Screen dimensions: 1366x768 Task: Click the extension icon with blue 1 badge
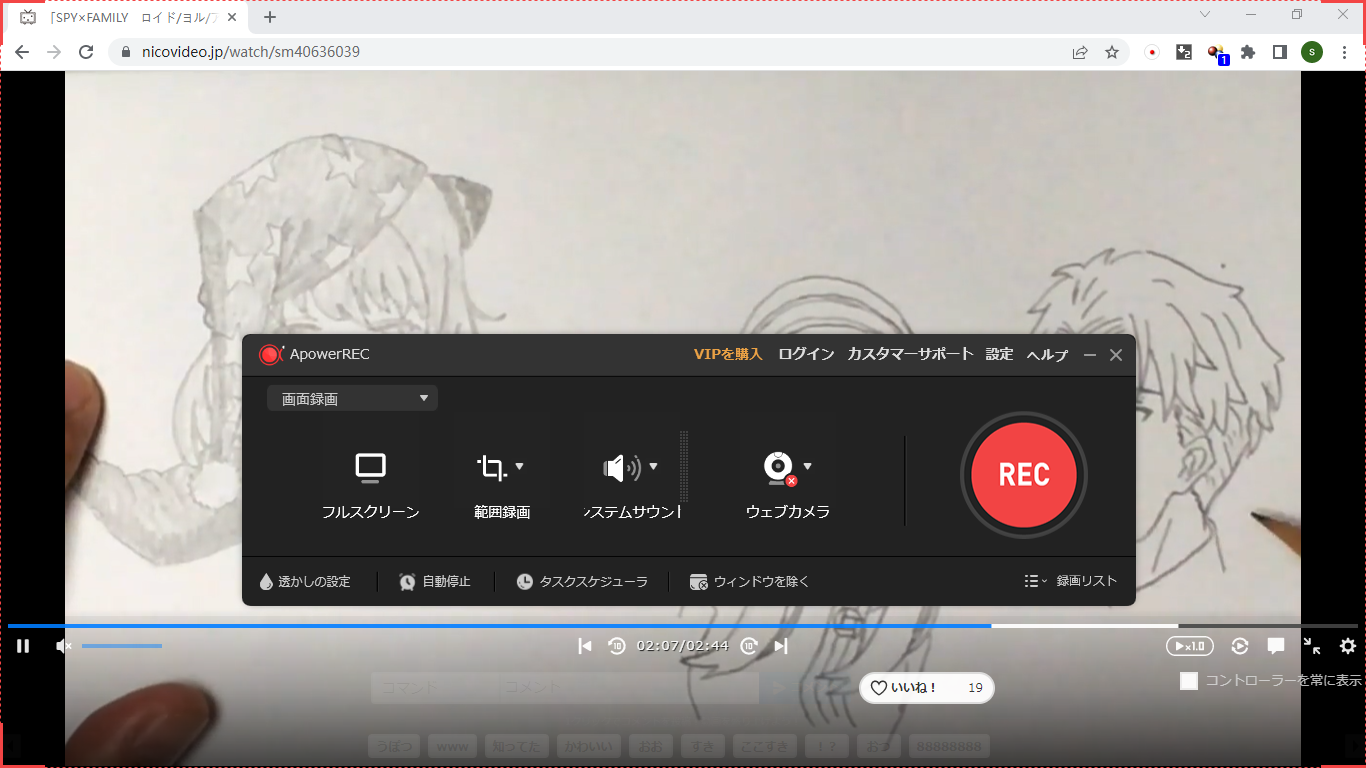click(1217, 53)
